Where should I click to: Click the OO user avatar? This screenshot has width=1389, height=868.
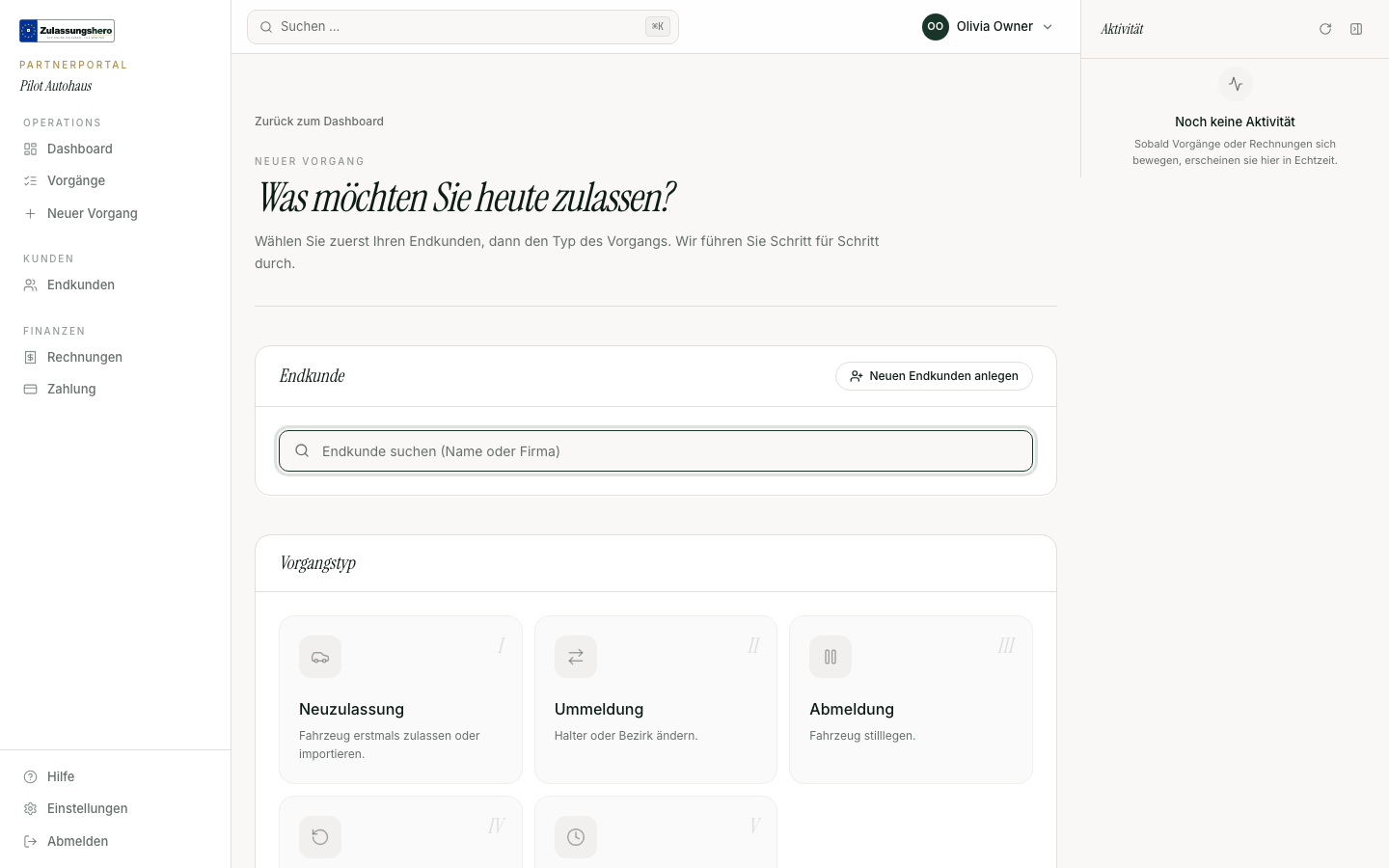[x=936, y=27]
